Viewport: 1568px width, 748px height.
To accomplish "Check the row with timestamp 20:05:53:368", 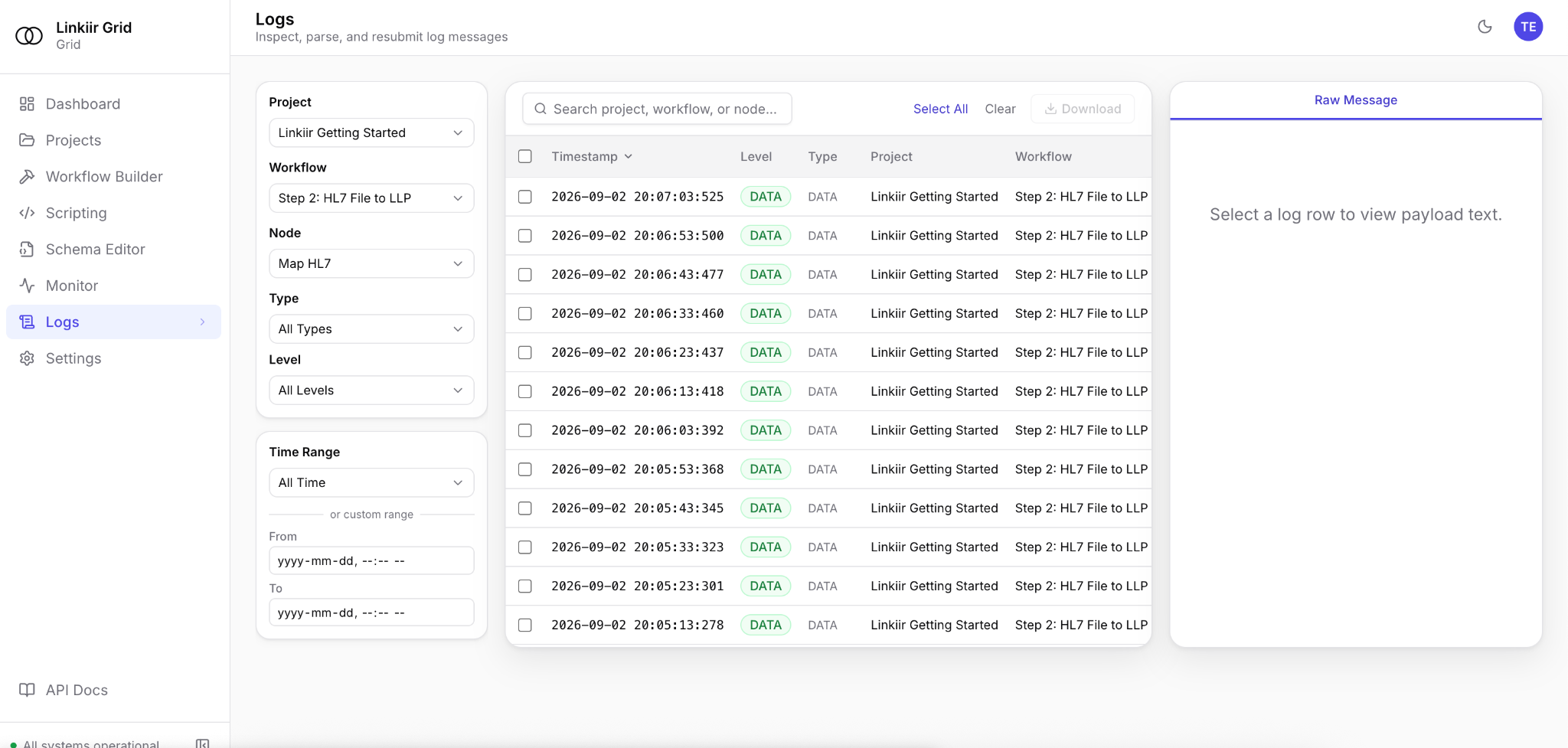I will [525, 469].
